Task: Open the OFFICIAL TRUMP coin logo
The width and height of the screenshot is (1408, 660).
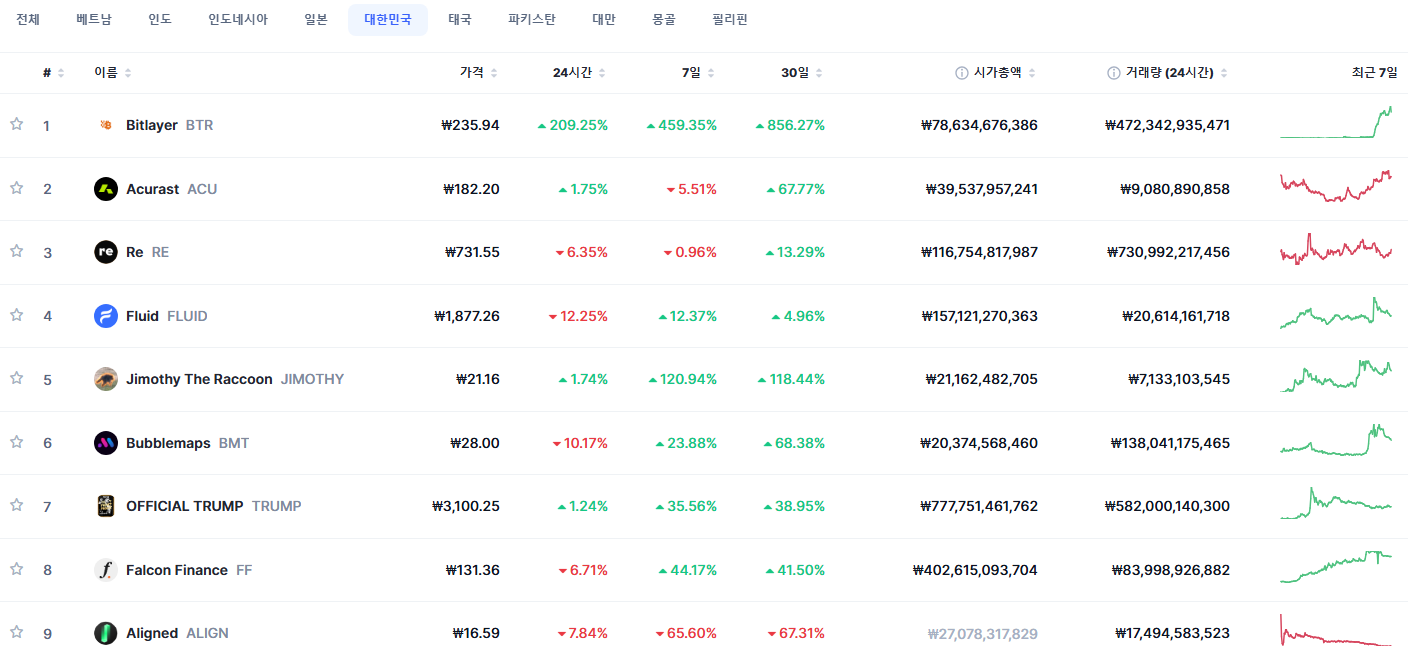Action: point(106,506)
